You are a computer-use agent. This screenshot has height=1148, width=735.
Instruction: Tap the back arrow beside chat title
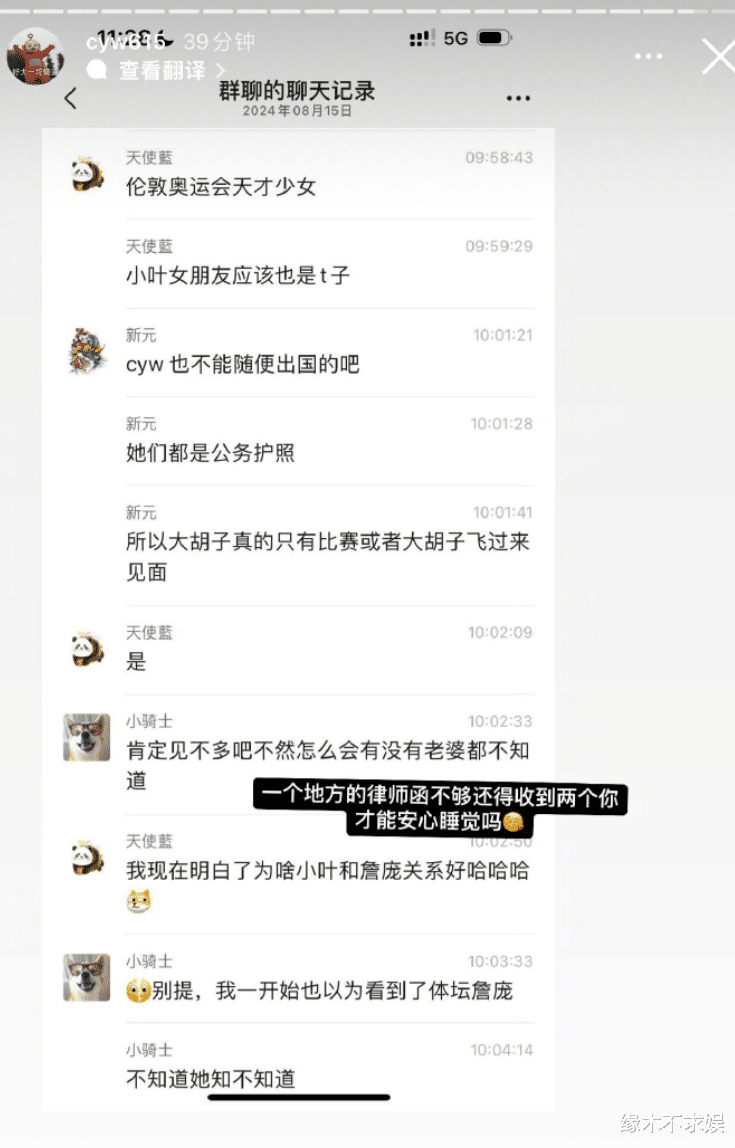click(71, 98)
